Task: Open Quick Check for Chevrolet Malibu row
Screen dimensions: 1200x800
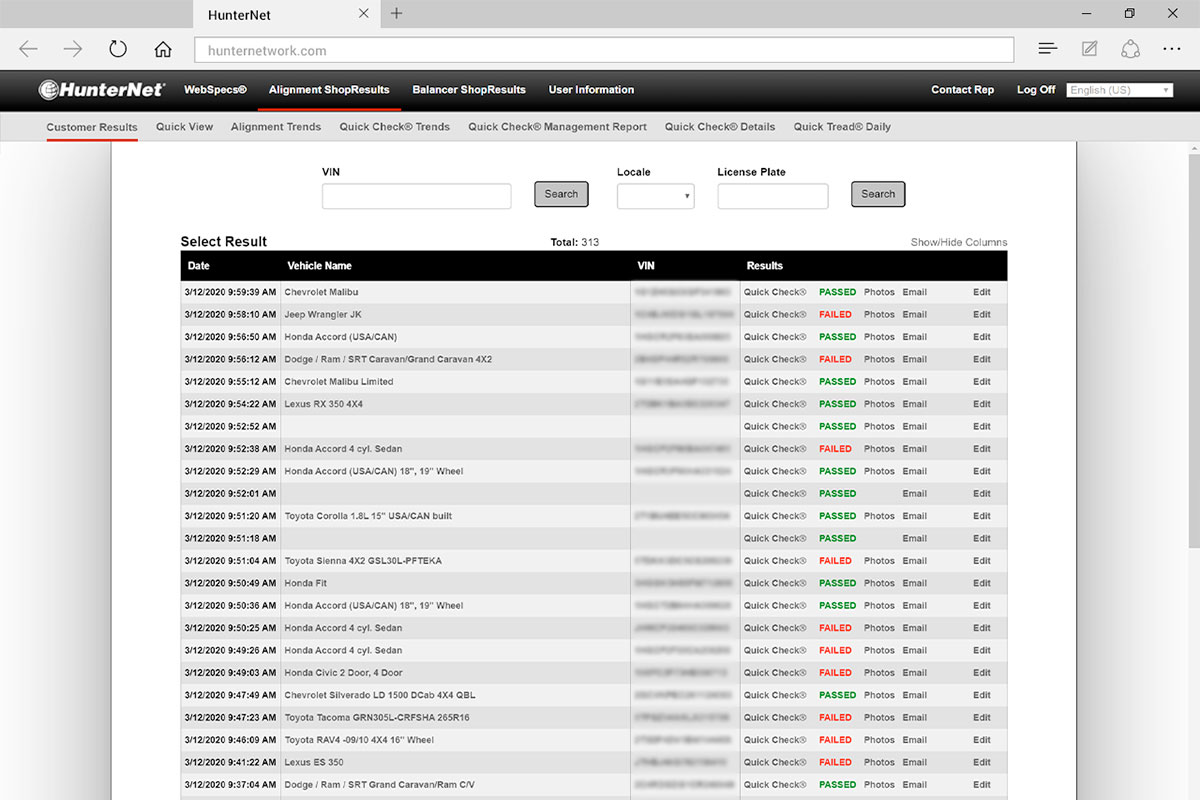Action: point(775,292)
